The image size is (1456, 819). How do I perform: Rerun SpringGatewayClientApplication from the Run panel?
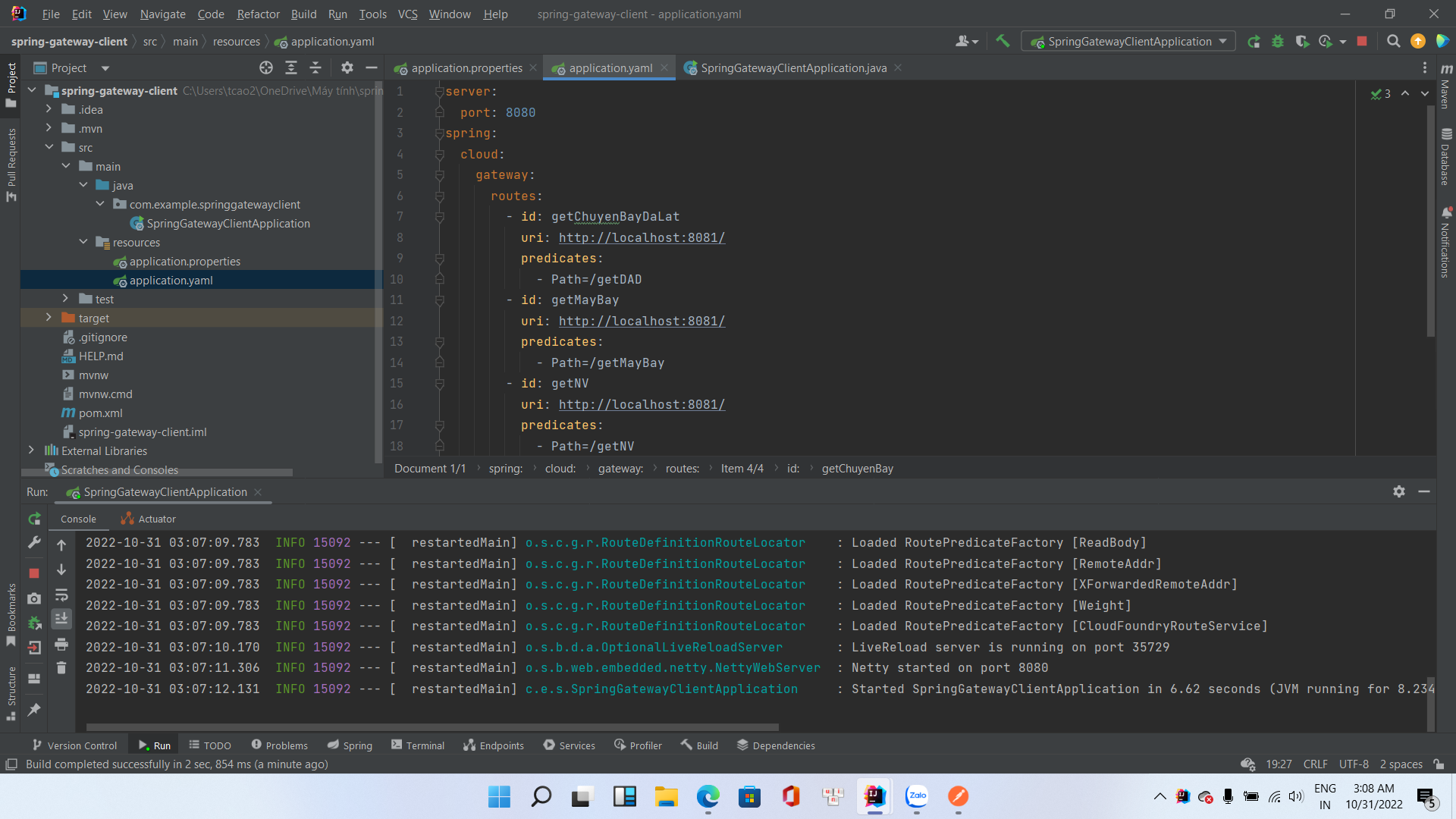34,519
